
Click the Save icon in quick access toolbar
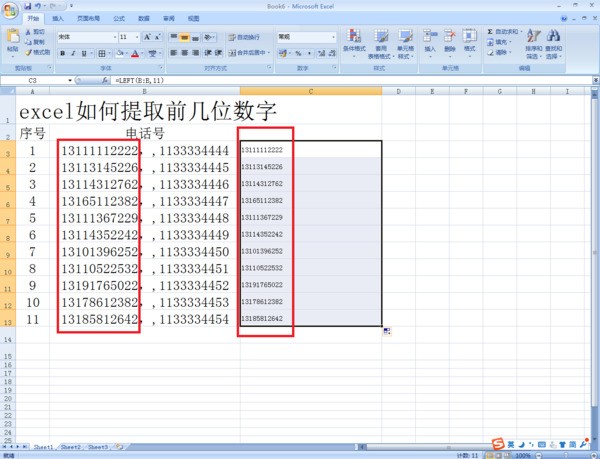tap(27, 6)
